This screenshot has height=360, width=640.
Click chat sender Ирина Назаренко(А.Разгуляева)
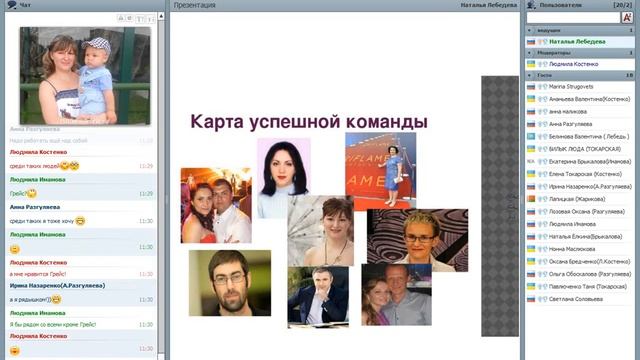point(58,286)
